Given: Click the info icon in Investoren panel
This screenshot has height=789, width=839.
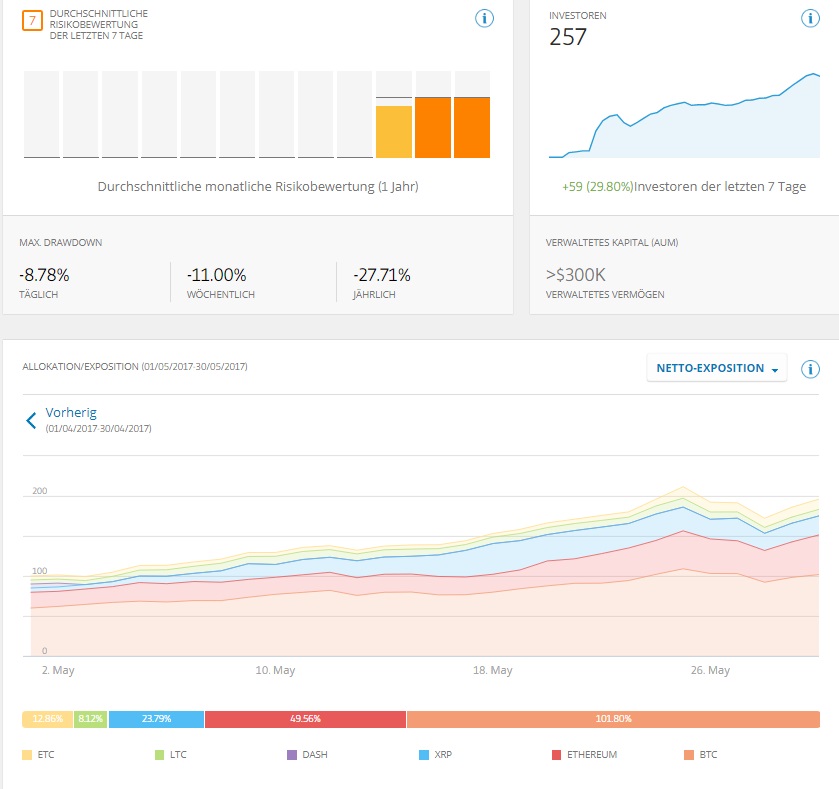Looking at the screenshot, I should click(810, 18).
